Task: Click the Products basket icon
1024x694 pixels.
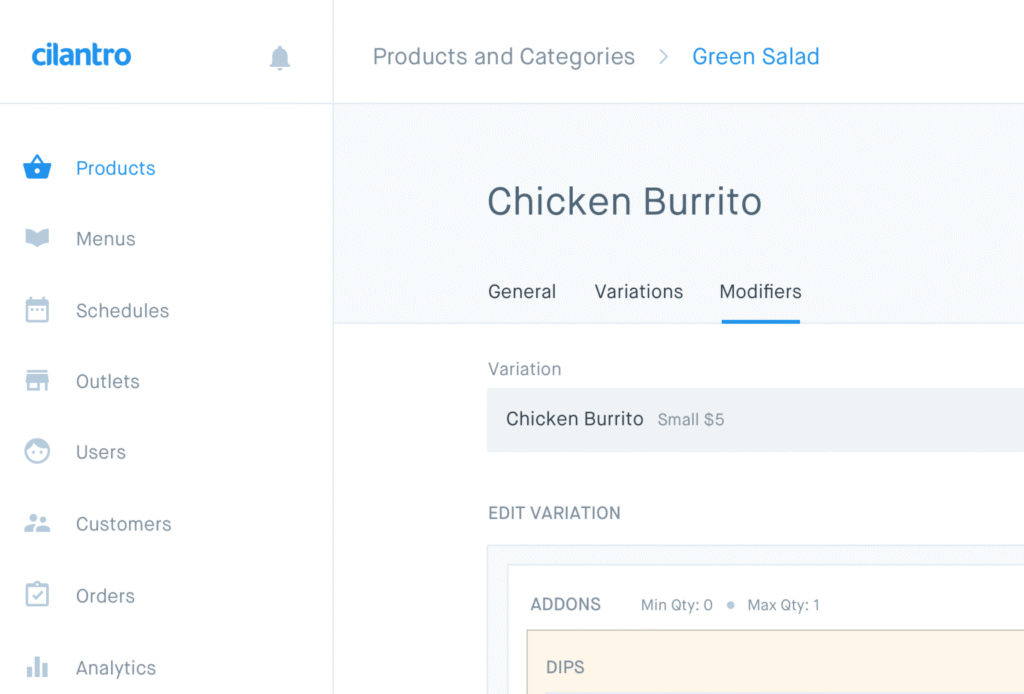Action: (37, 167)
